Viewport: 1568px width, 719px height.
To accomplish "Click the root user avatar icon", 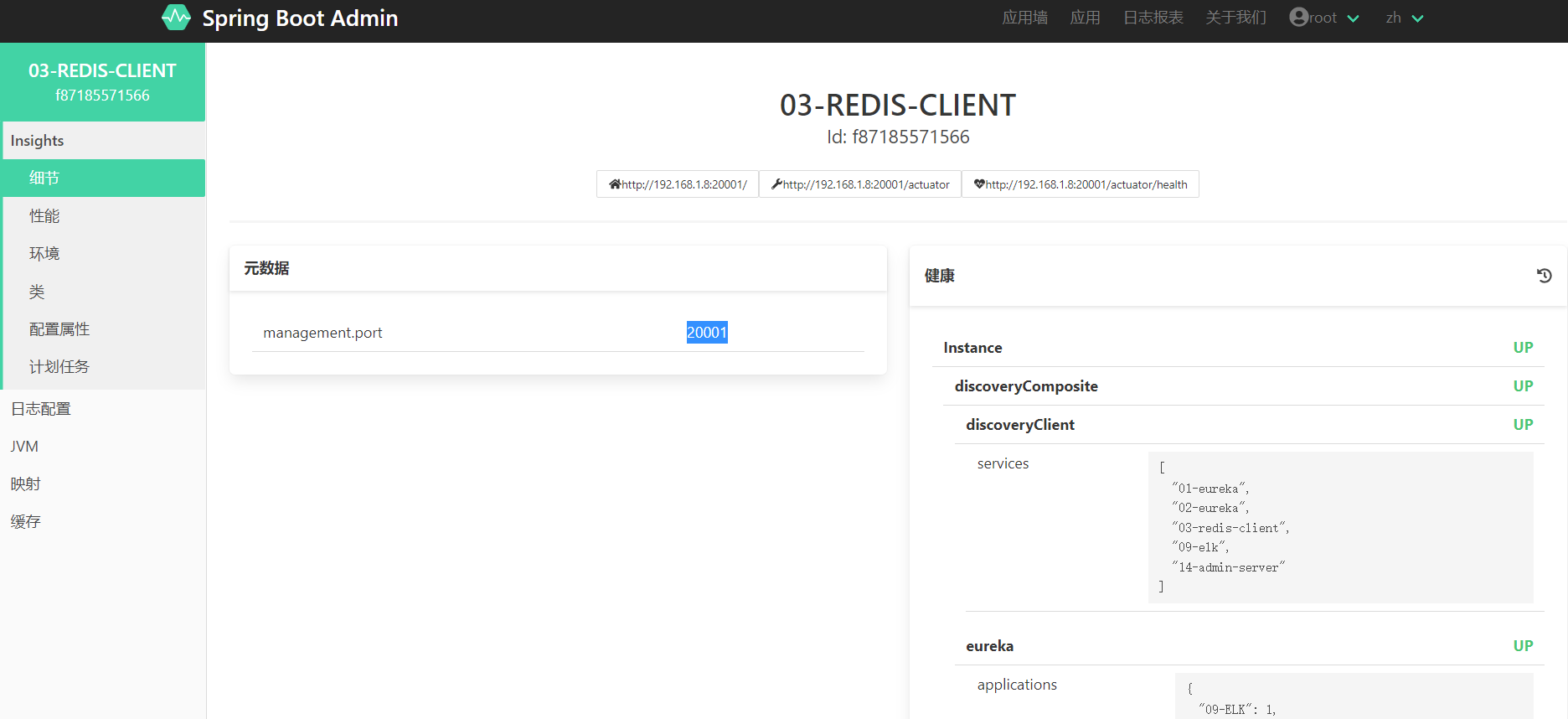I will click(1298, 17).
